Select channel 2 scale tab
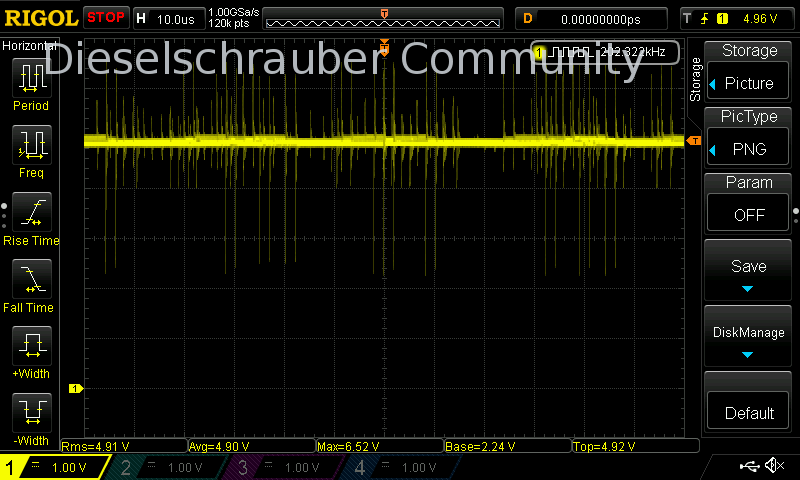This screenshot has width=800, height=480. click(166, 467)
